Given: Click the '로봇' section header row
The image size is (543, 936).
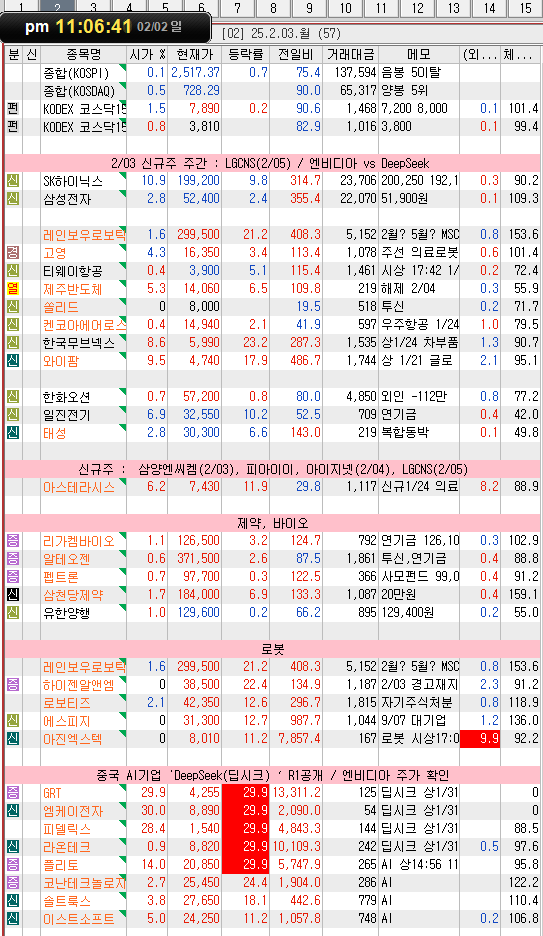Looking at the screenshot, I should coord(273,649).
